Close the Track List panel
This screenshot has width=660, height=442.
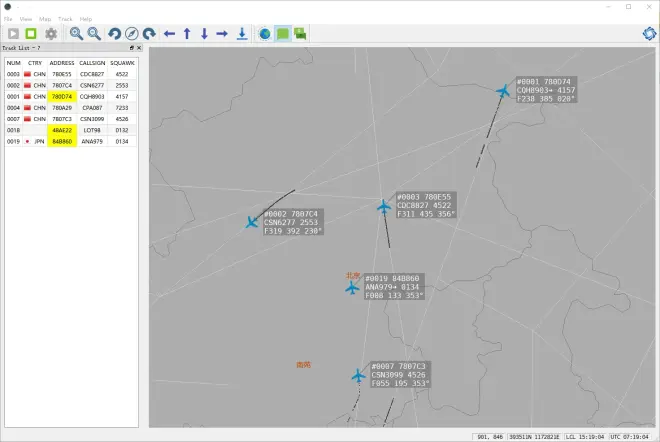[x=139, y=47]
